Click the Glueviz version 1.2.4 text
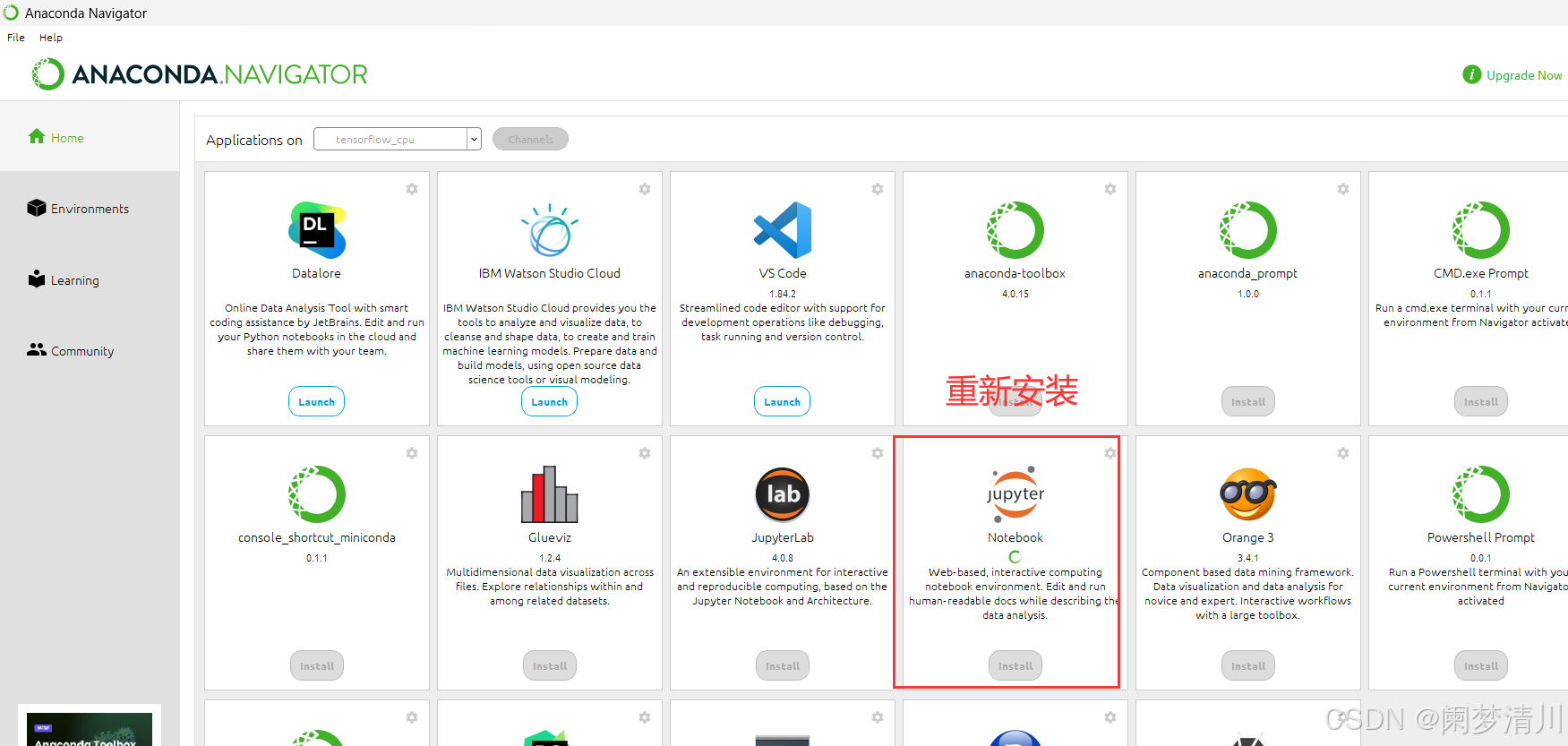This screenshot has width=1568, height=746. 550,558
